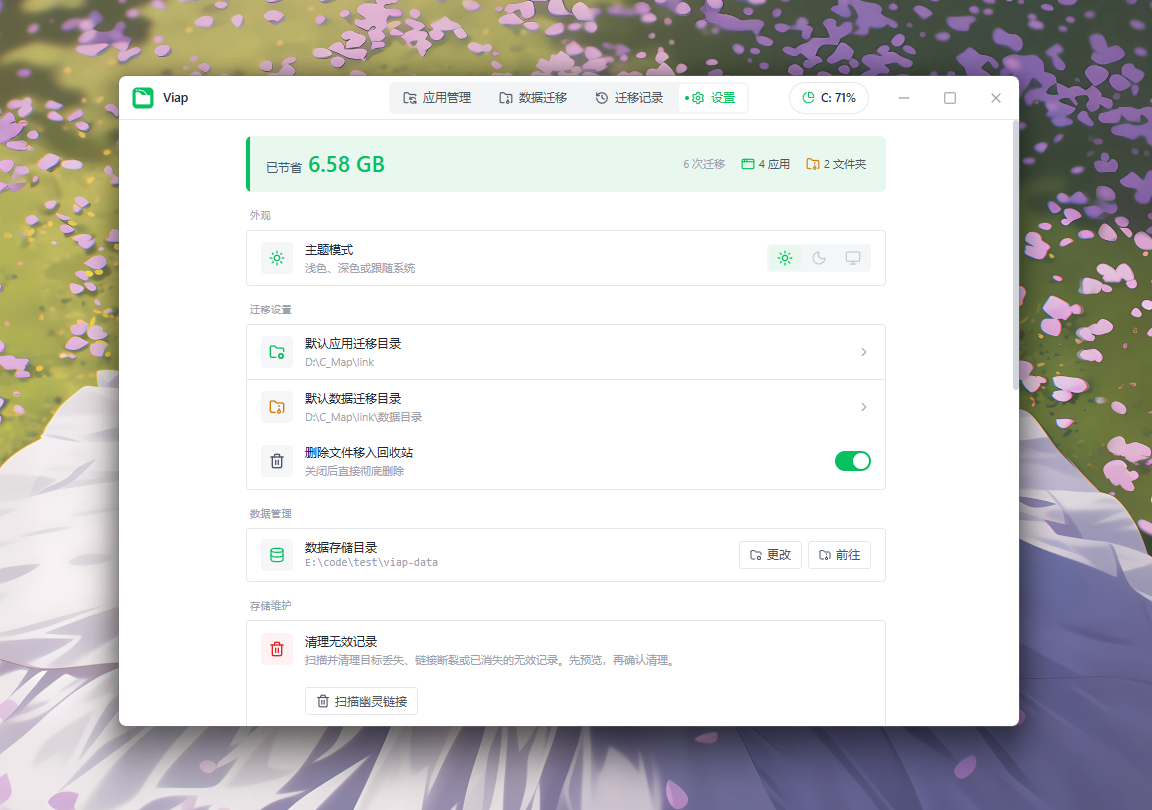Screen dimensions: 1152x810
Task: Click the D:\C_Map\link\数据目录 path text
Action: [x=364, y=417]
